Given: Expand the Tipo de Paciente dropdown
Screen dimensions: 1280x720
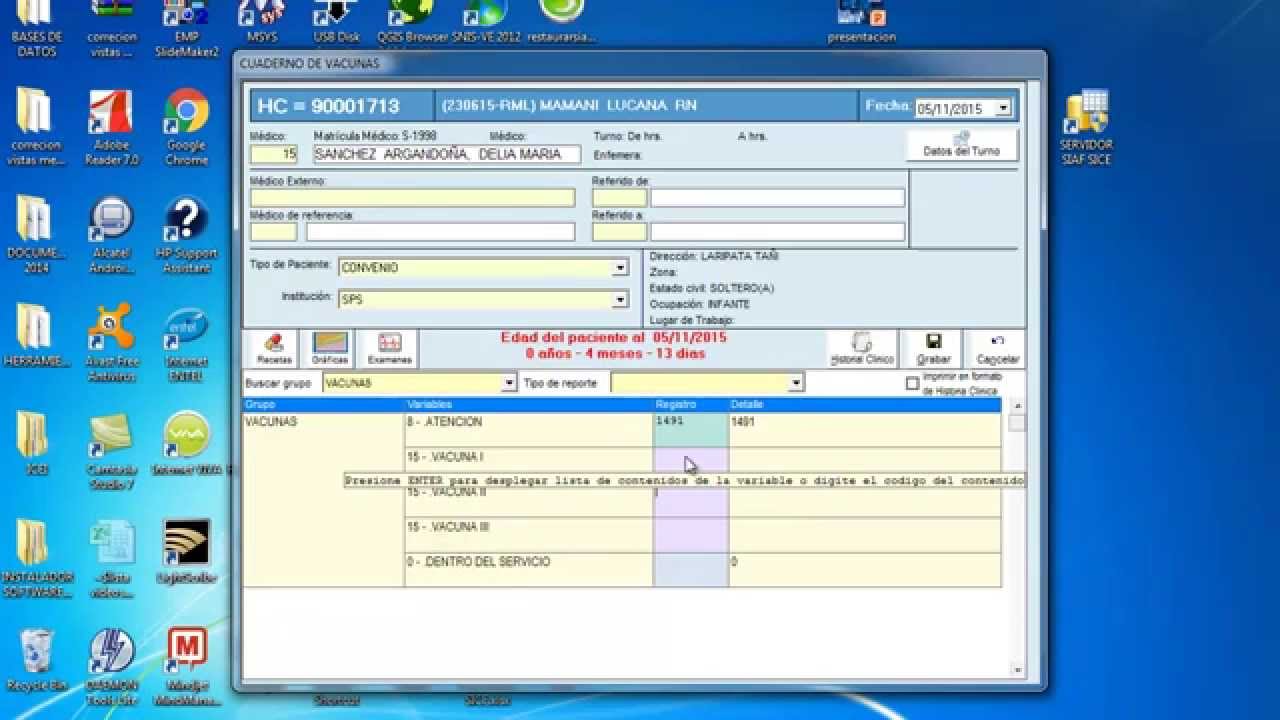Looking at the screenshot, I should 620,268.
